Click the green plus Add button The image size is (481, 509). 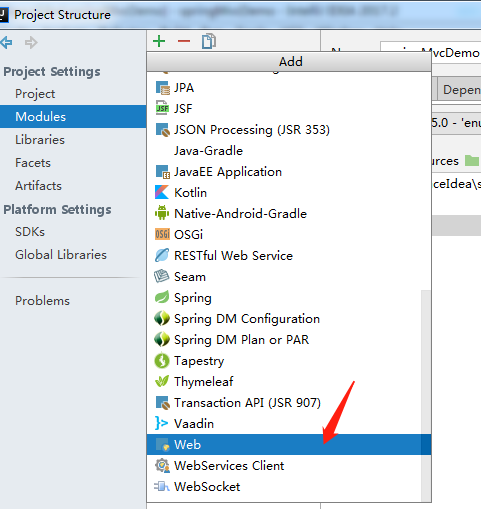(159, 41)
